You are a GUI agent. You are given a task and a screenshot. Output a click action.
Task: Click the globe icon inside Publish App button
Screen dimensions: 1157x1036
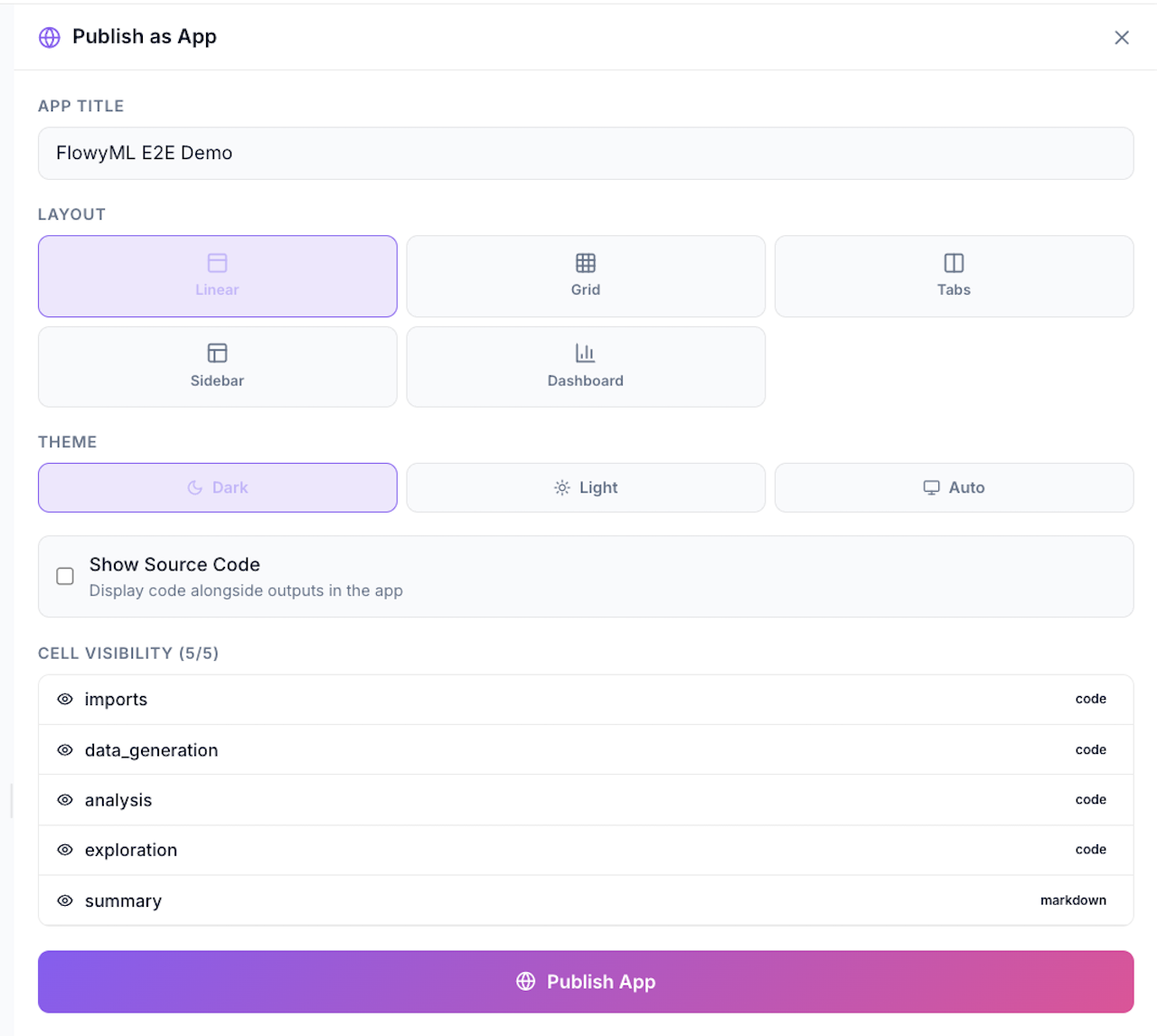(525, 981)
